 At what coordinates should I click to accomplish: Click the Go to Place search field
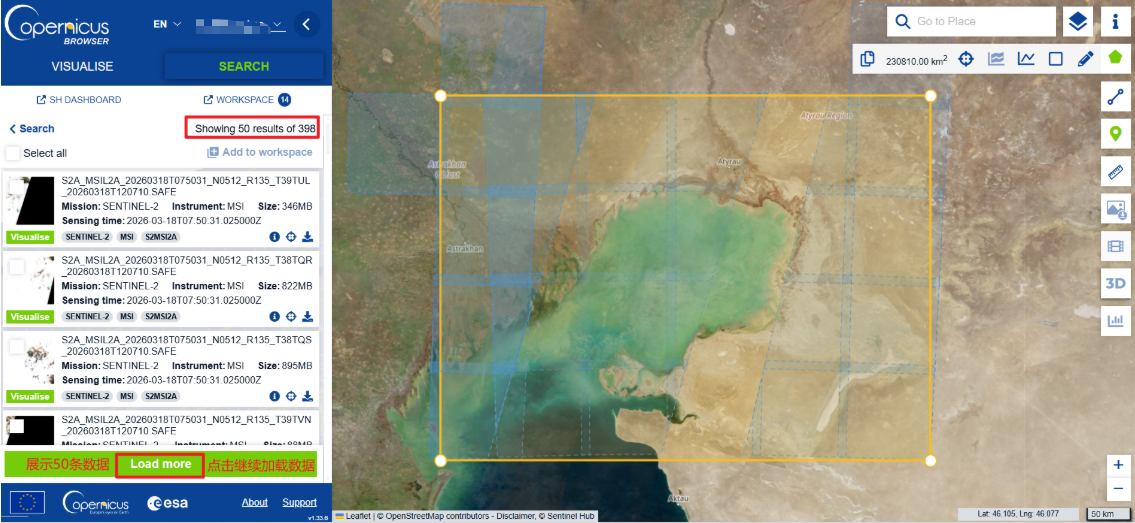tap(971, 22)
